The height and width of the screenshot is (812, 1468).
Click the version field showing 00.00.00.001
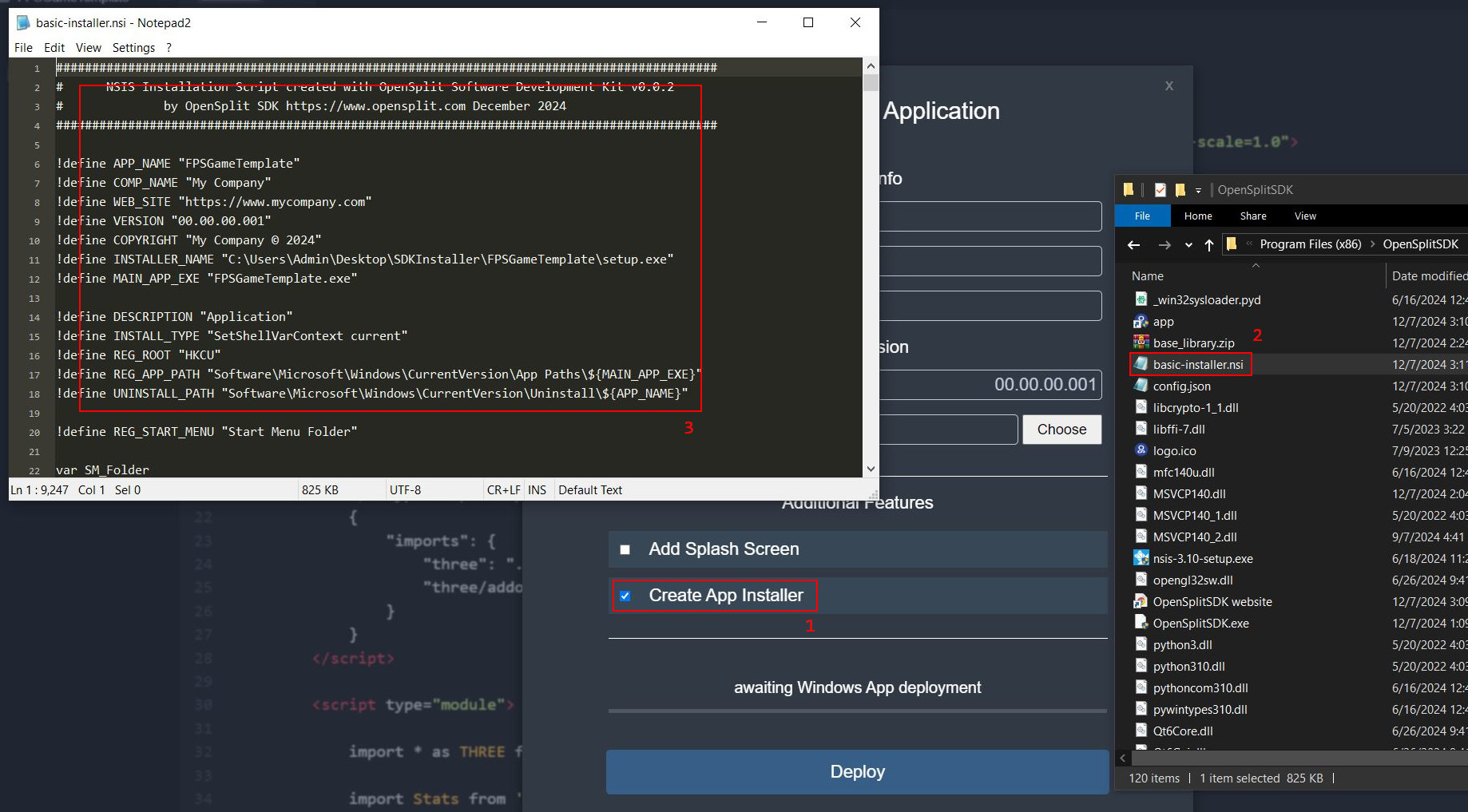click(990, 385)
